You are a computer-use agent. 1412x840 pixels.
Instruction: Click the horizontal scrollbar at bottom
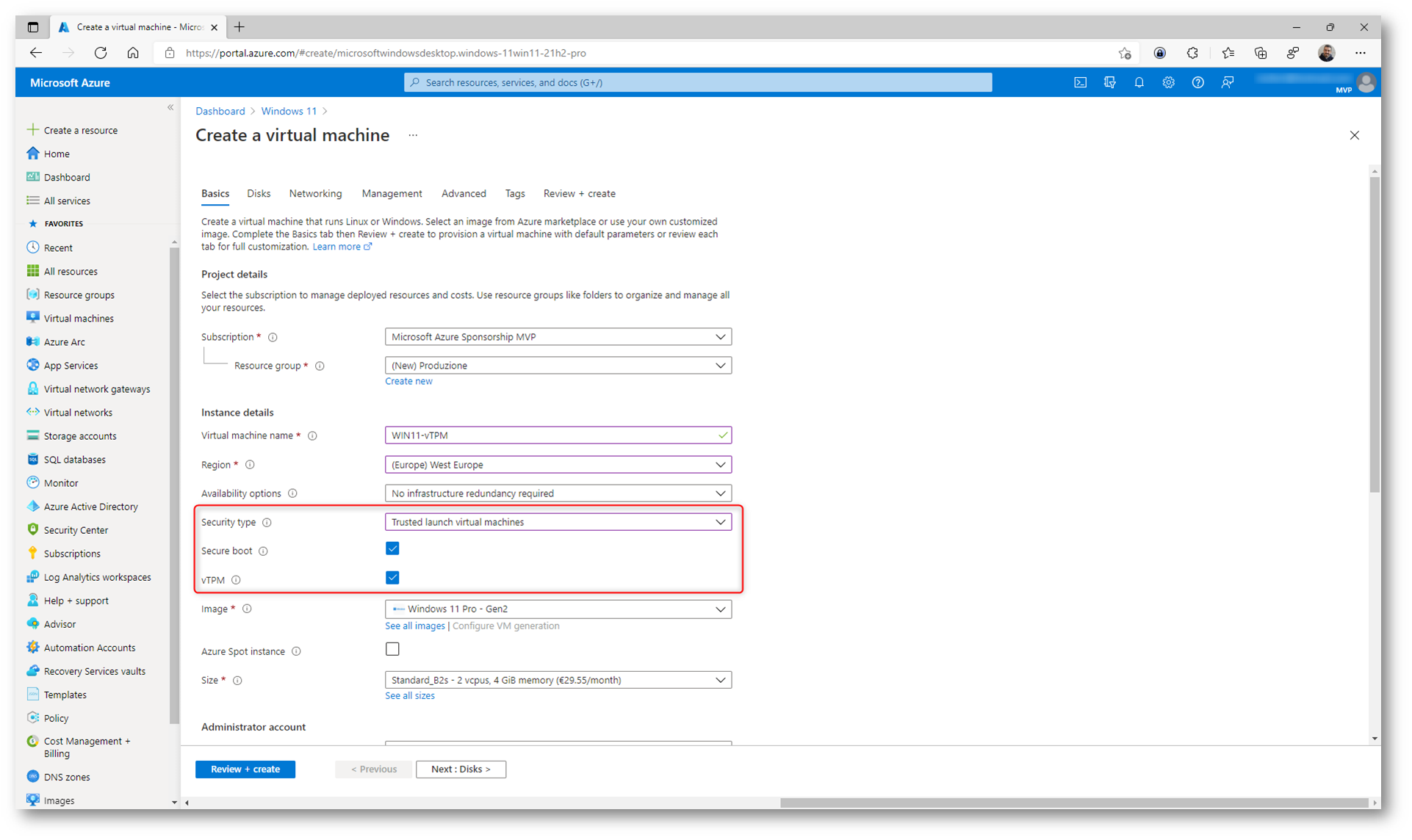(x=1073, y=803)
